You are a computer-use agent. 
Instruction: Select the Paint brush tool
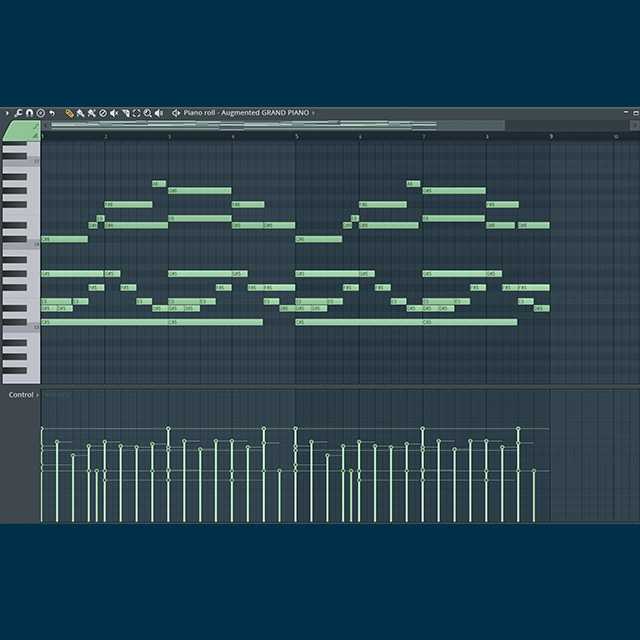(x=80, y=113)
